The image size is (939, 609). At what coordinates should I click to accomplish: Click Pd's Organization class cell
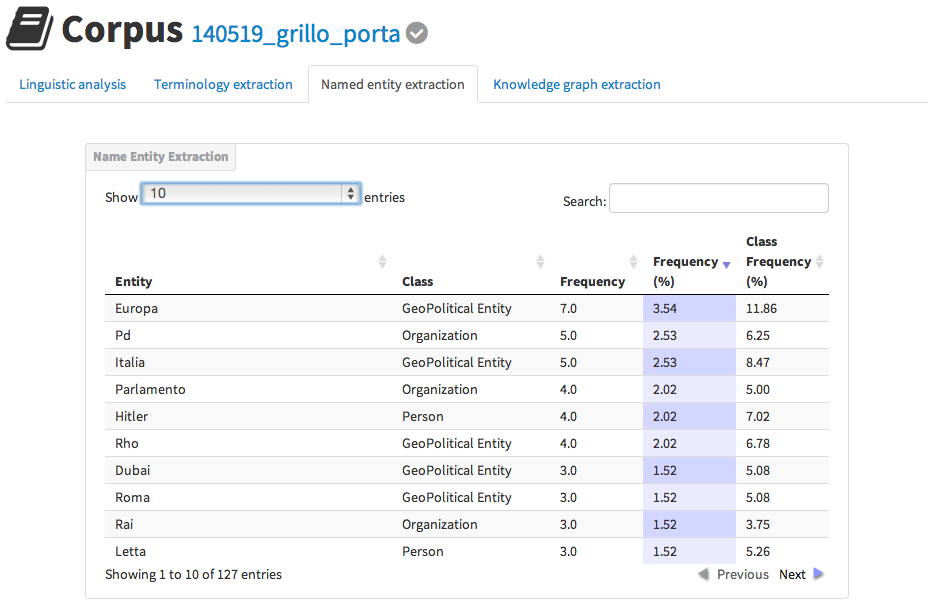[440, 335]
